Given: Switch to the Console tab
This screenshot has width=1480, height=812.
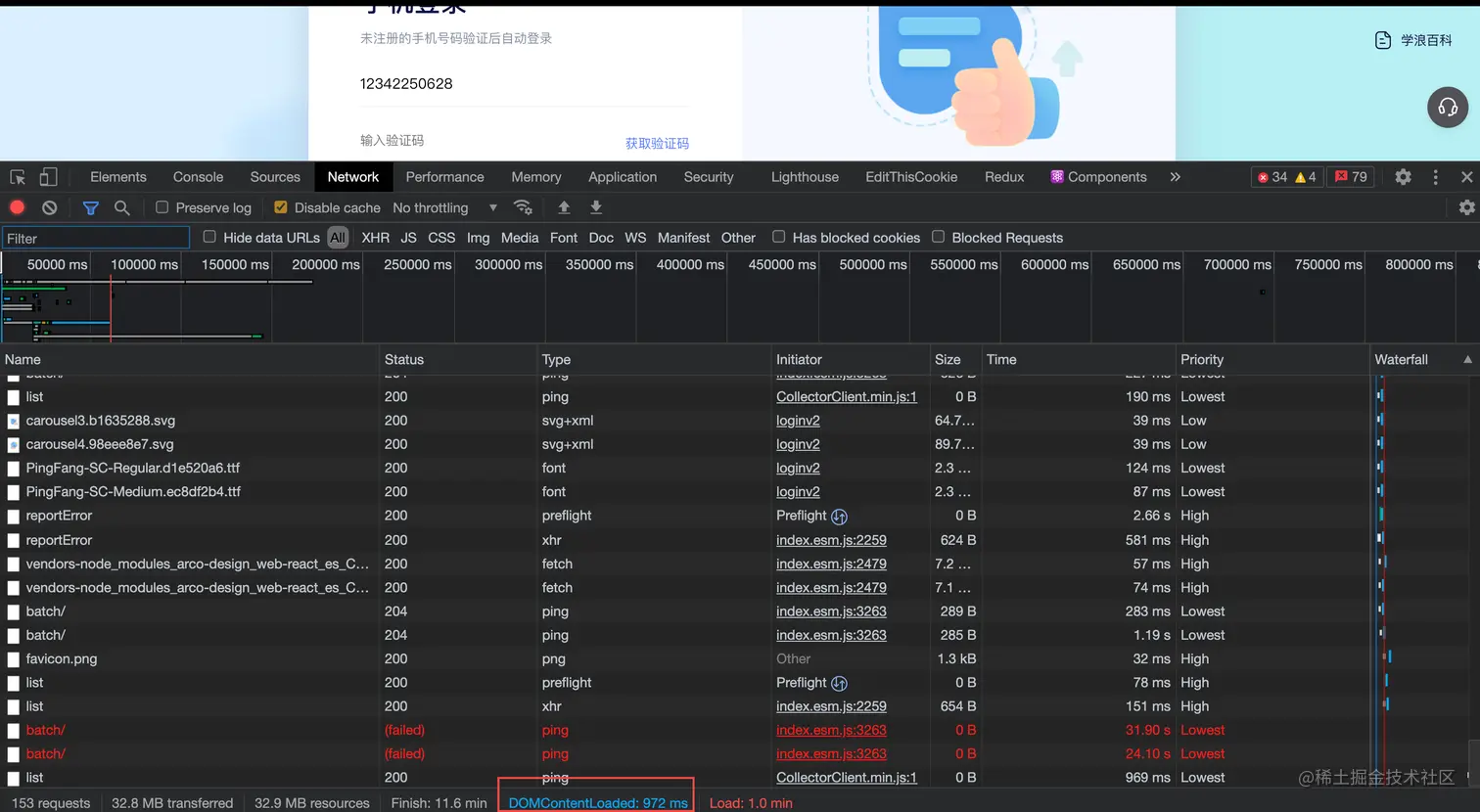Looking at the screenshot, I should coord(199,177).
